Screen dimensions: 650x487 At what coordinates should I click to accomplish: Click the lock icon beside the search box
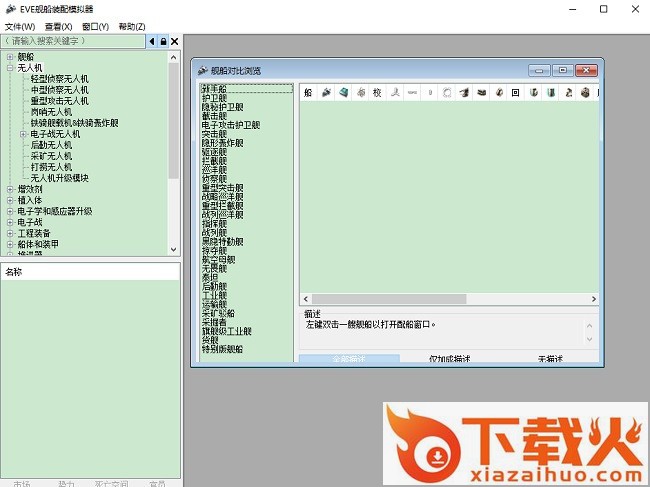coord(163,41)
